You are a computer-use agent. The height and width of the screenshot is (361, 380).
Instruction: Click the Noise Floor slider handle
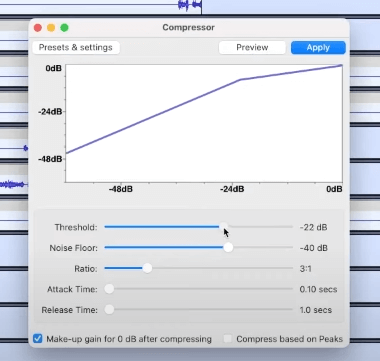[228, 248]
